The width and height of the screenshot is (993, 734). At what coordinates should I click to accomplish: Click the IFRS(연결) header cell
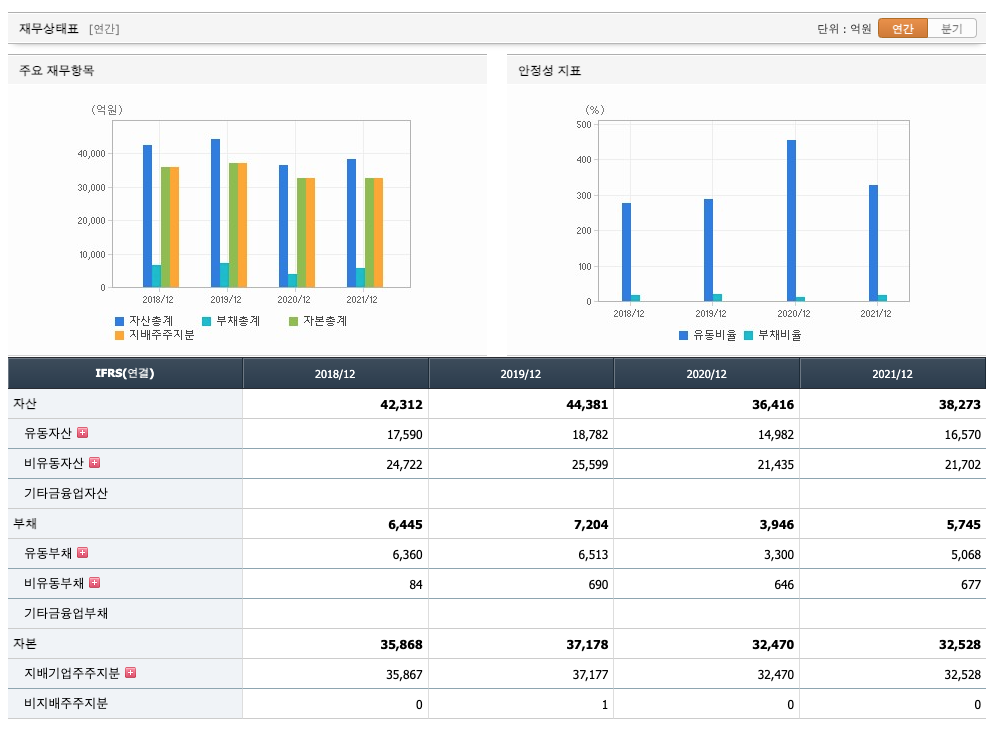(125, 373)
